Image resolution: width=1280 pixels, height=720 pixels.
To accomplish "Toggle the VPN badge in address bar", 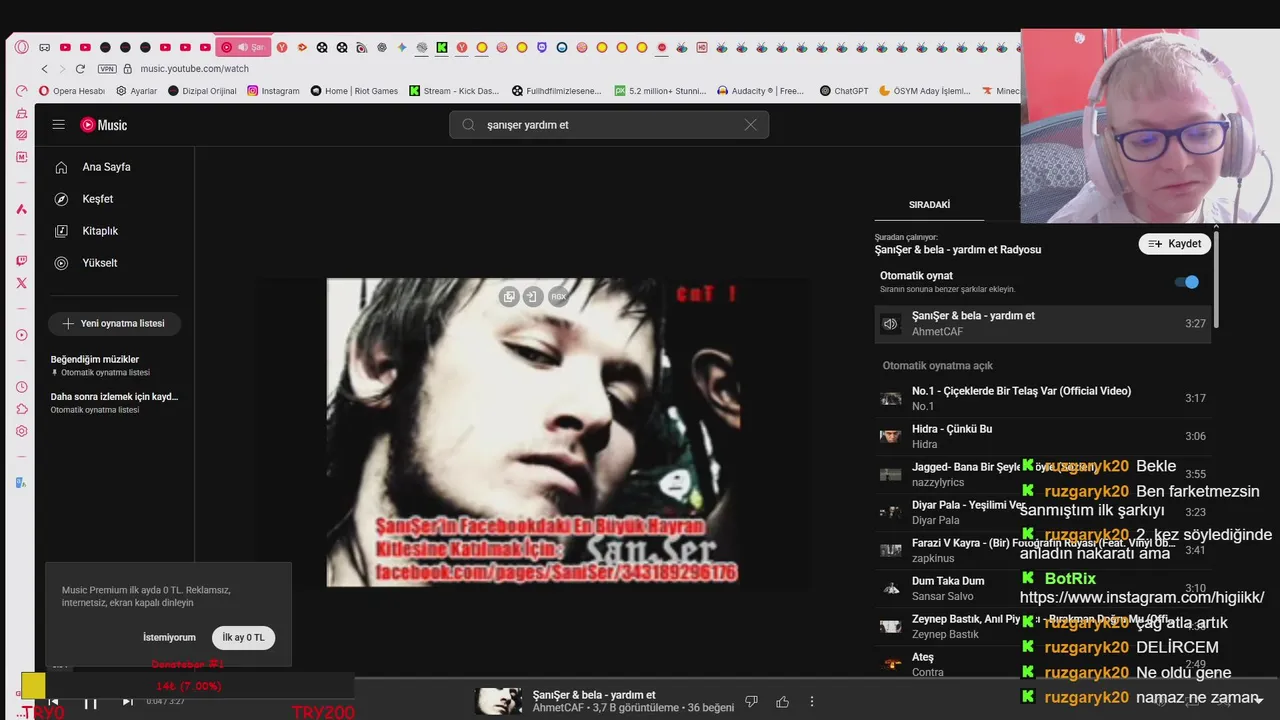I will click(107, 69).
